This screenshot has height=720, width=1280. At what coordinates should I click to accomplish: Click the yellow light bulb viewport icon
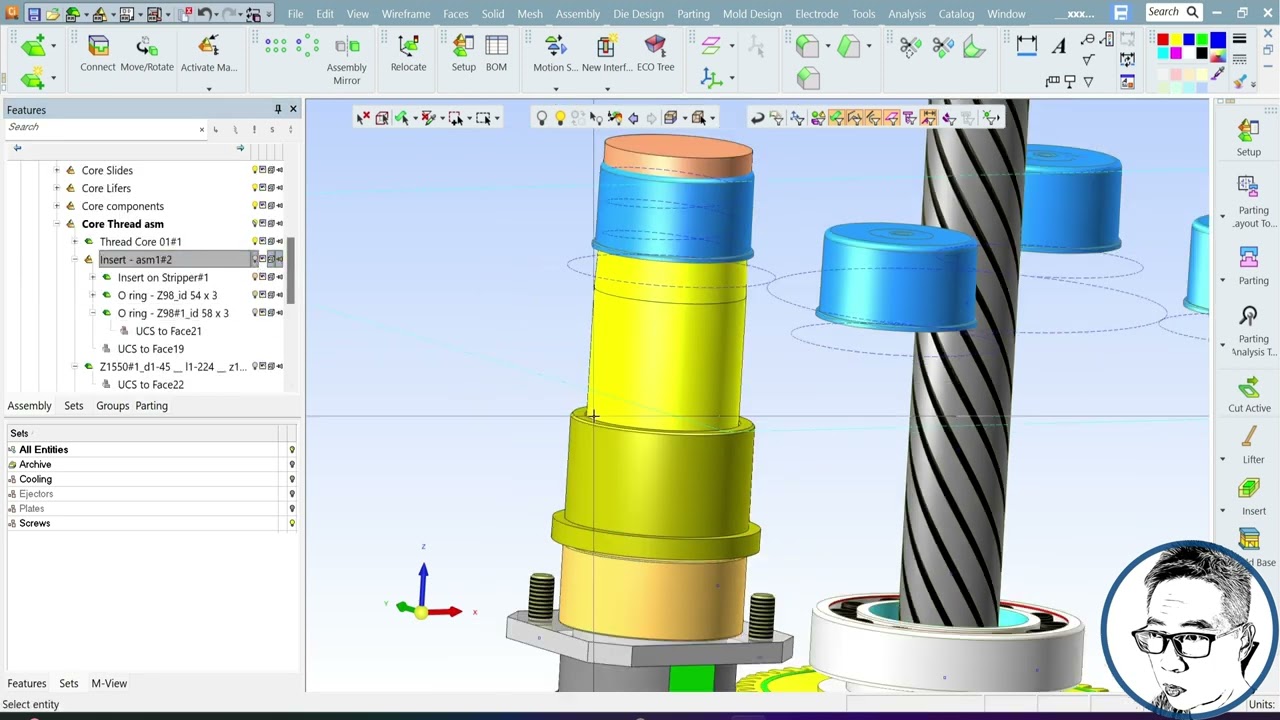click(x=560, y=118)
